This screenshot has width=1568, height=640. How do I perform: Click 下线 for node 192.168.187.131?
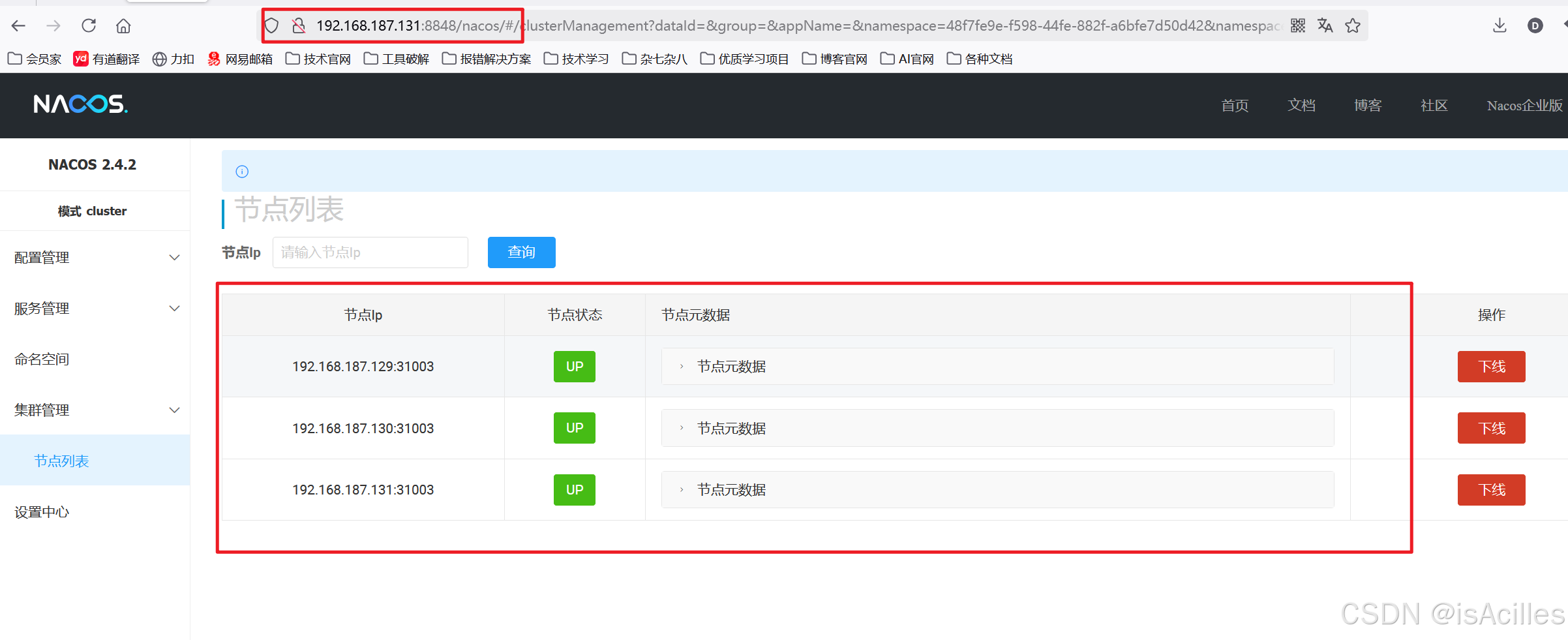pyautogui.click(x=1492, y=490)
